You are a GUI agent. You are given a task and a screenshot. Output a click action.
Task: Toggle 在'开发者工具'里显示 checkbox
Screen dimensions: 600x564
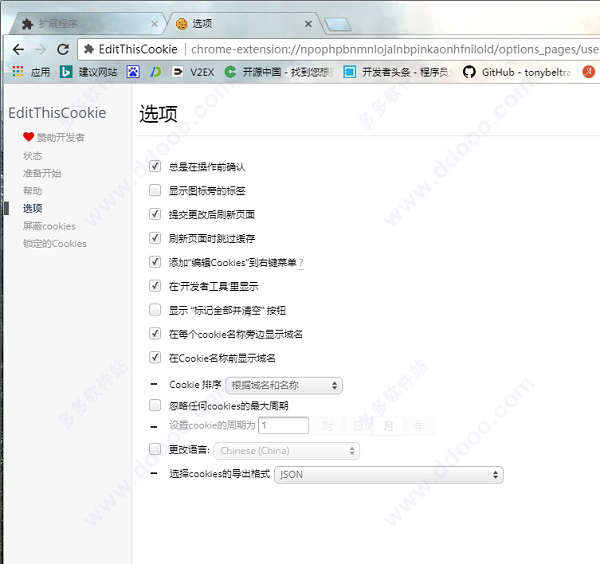(x=155, y=285)
